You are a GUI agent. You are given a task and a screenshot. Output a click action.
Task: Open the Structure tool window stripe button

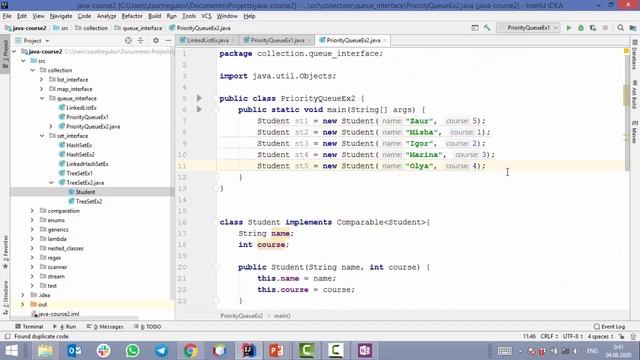pos(5,297)
